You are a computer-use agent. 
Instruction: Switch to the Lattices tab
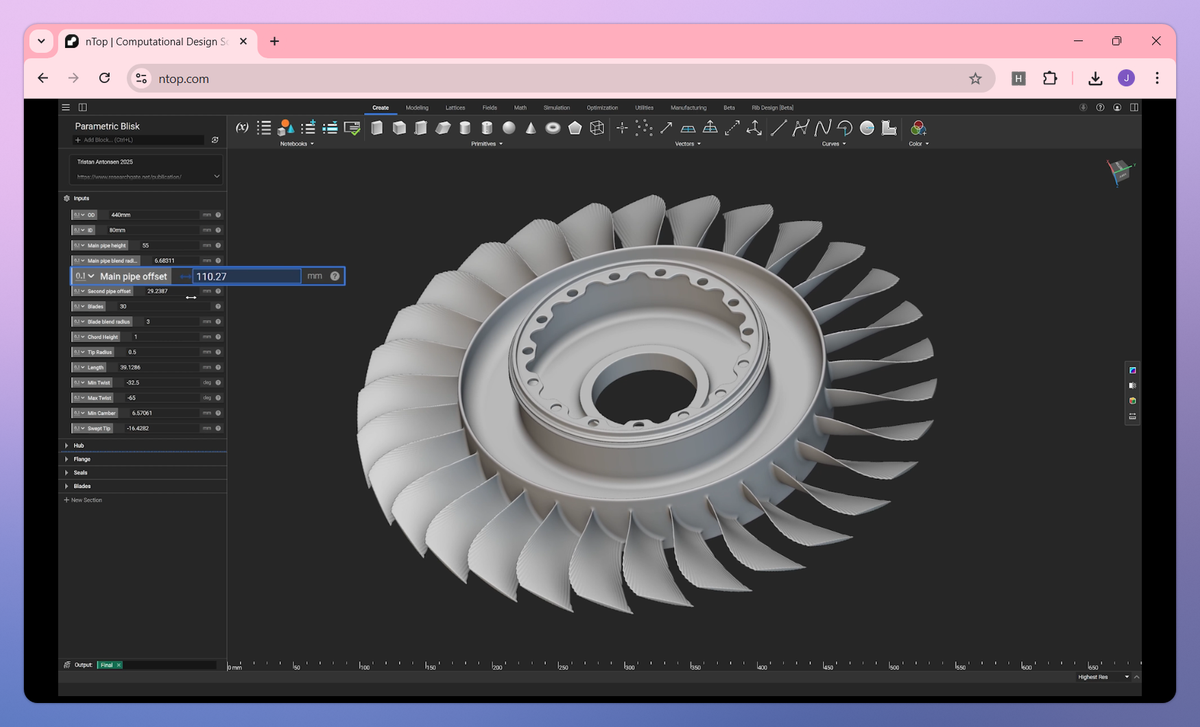pos(455,107)
